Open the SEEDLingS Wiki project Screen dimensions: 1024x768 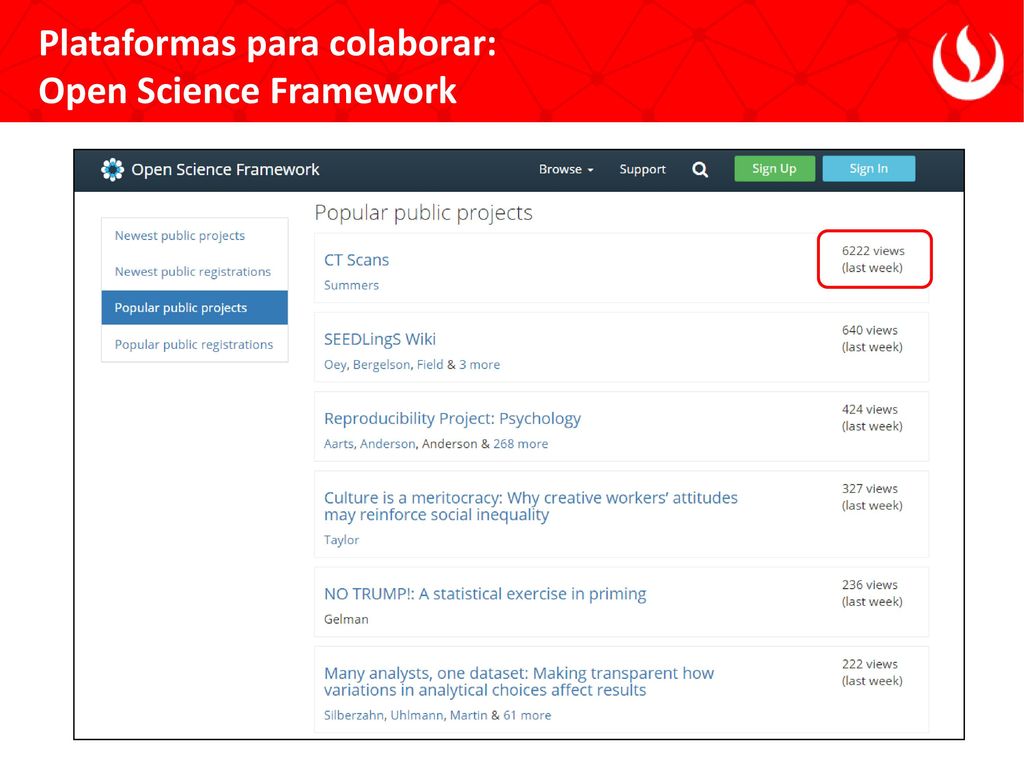[380, 339]
